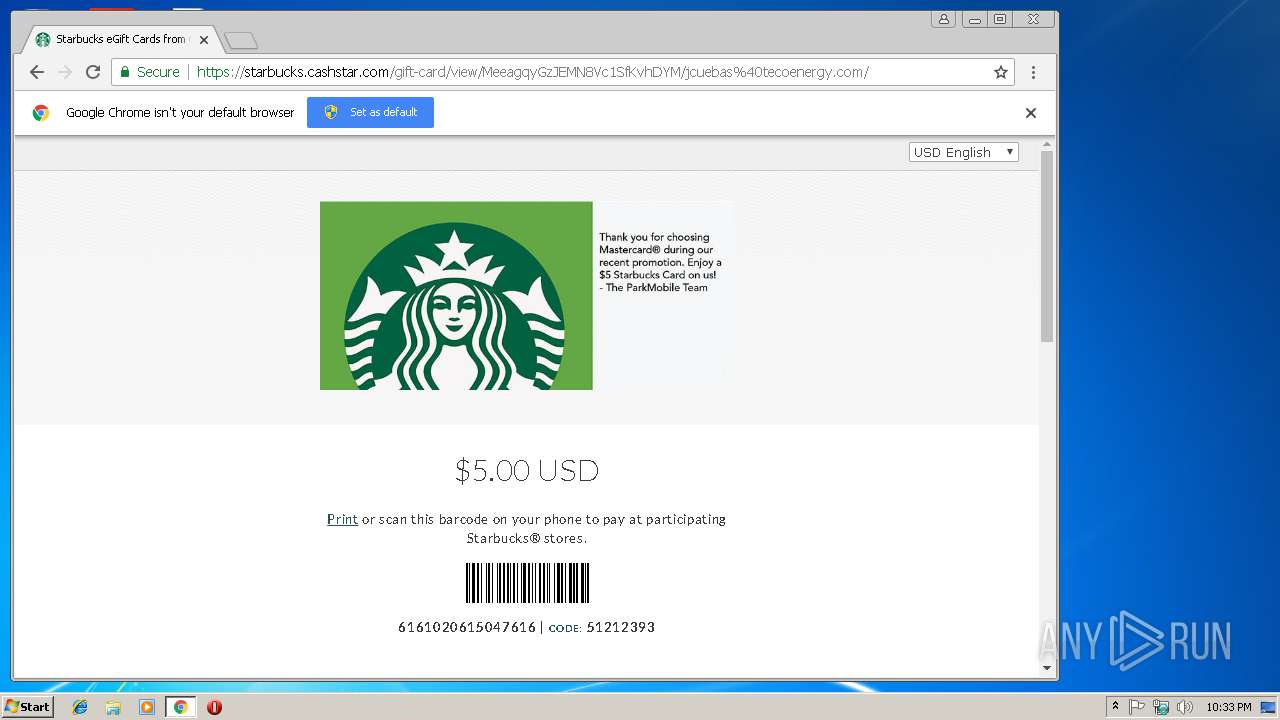Select the Chrome taskbar button

point(180,707)
